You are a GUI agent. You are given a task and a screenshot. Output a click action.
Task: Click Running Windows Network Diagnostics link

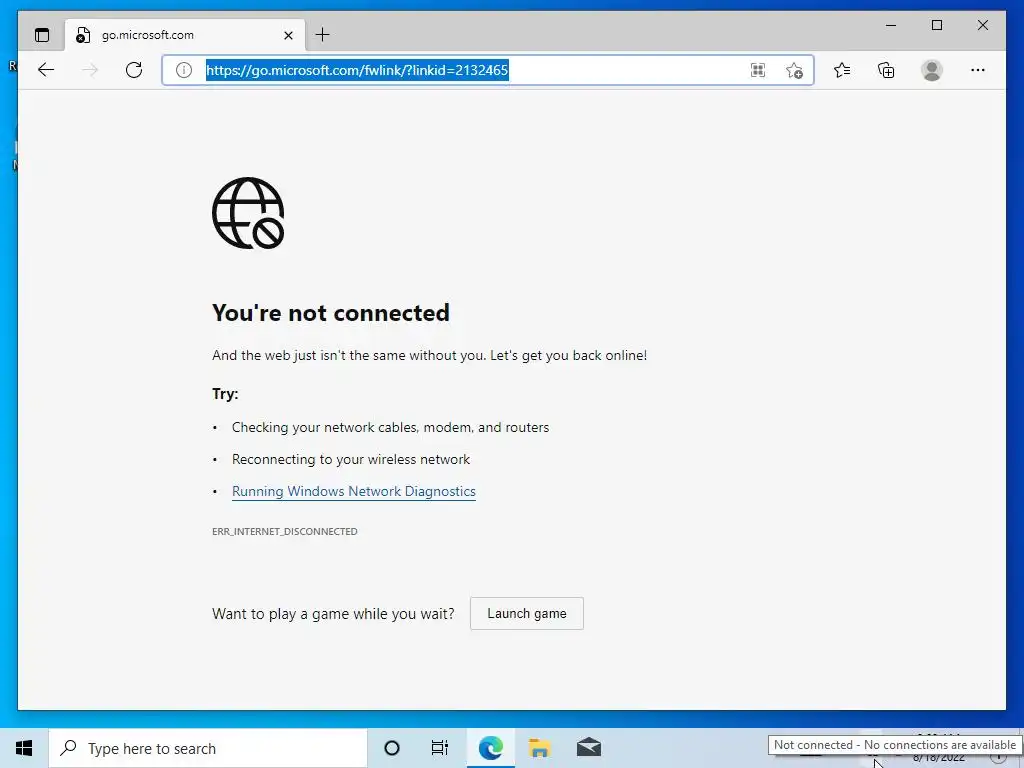coord(354,491)
